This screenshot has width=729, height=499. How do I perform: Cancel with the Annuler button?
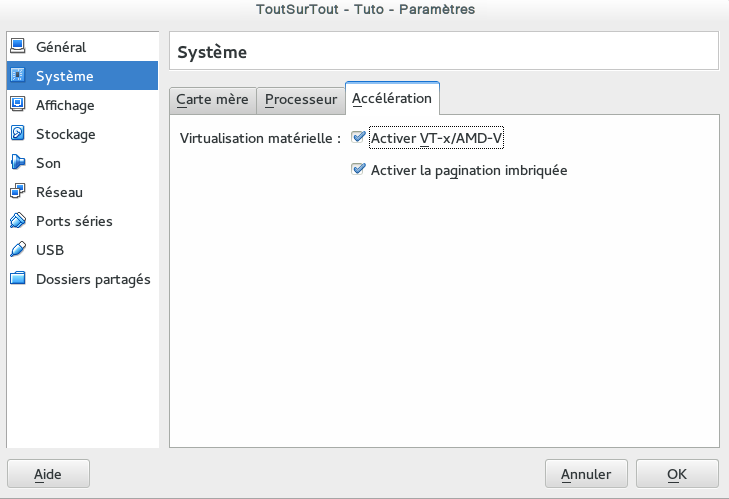(586, 474)
